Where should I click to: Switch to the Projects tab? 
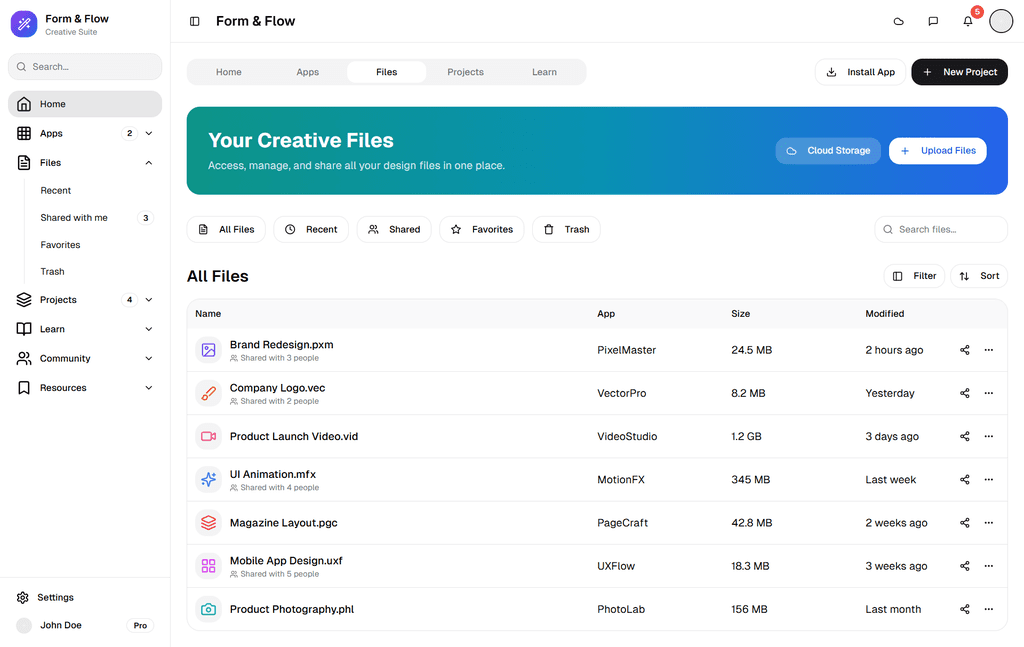(x=465, y=72)
